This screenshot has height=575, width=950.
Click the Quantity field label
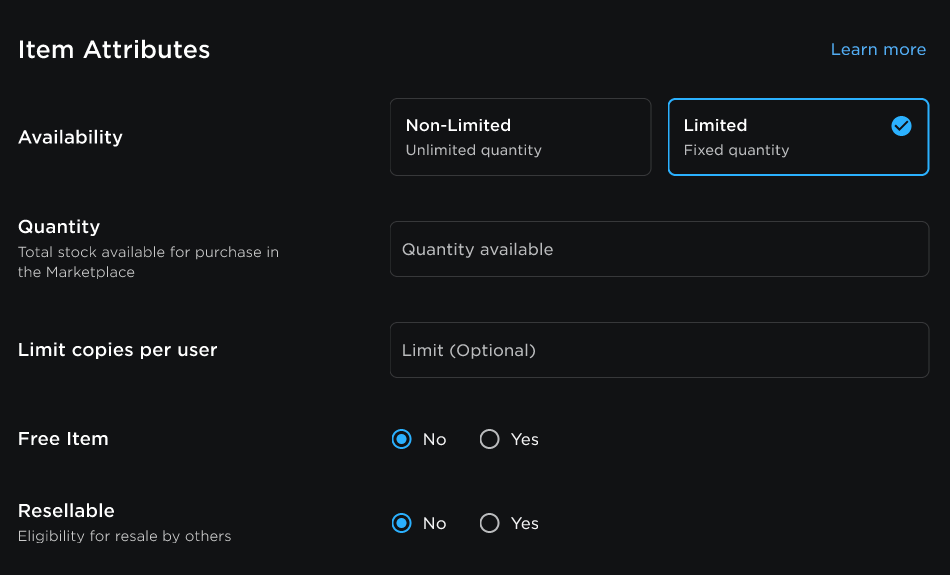pyautogui.click(x=59, y=226)
